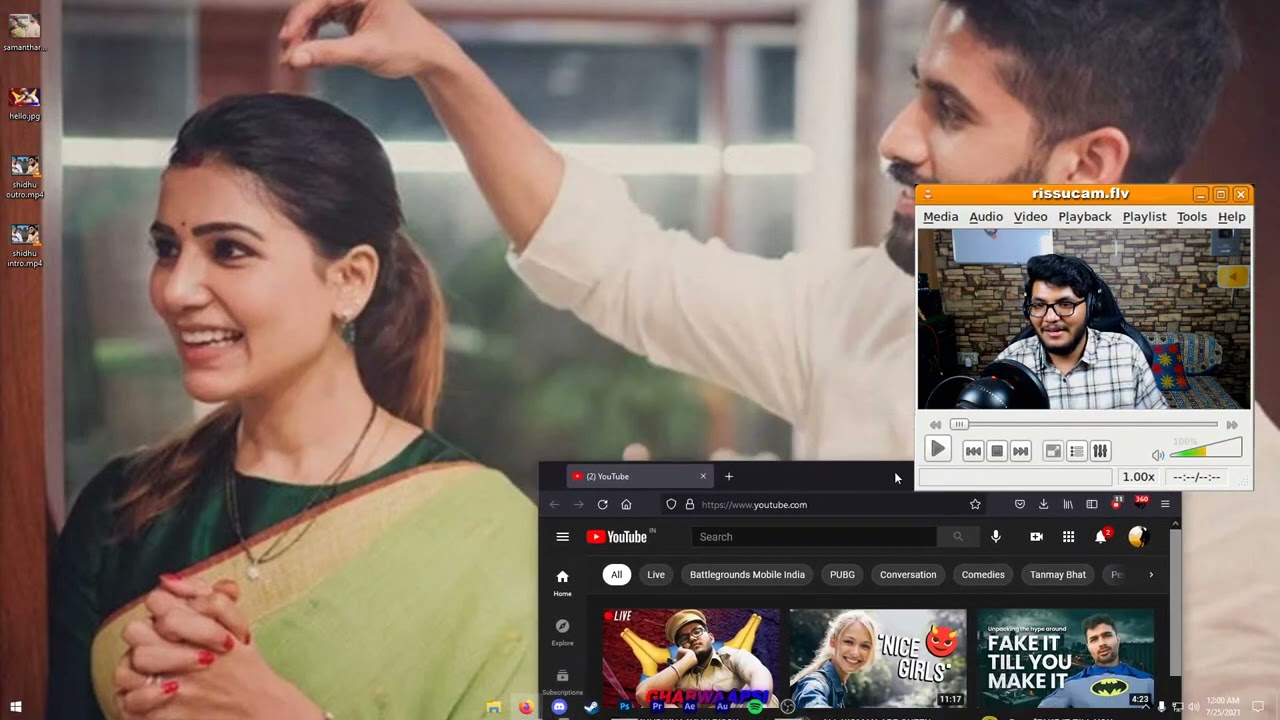Play the video in VLC
This screenshot has height=720, width=1280.
pyautogui.click(x=937, y=450)
